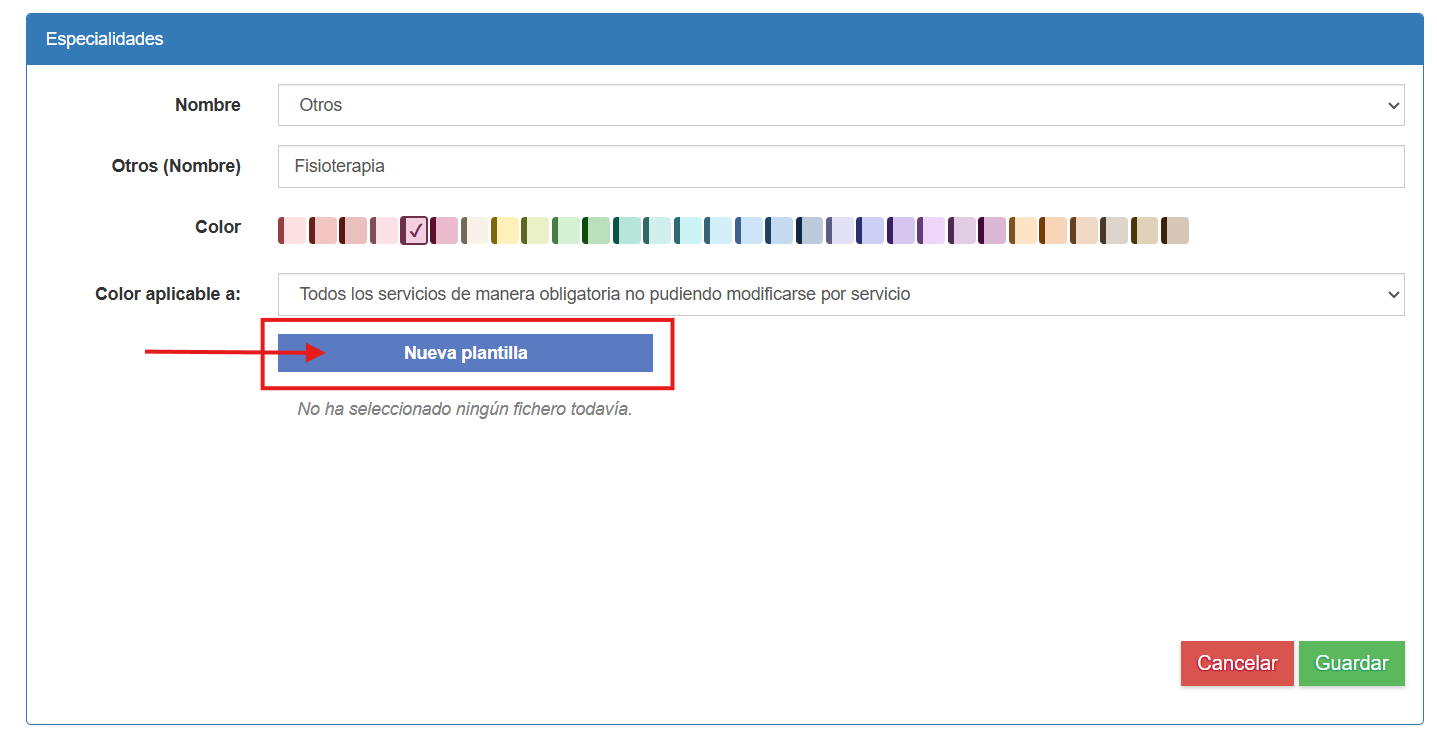Click the red Cancelar button
This screenshot has width=1437, height=737.
(x=1236, y=663)
